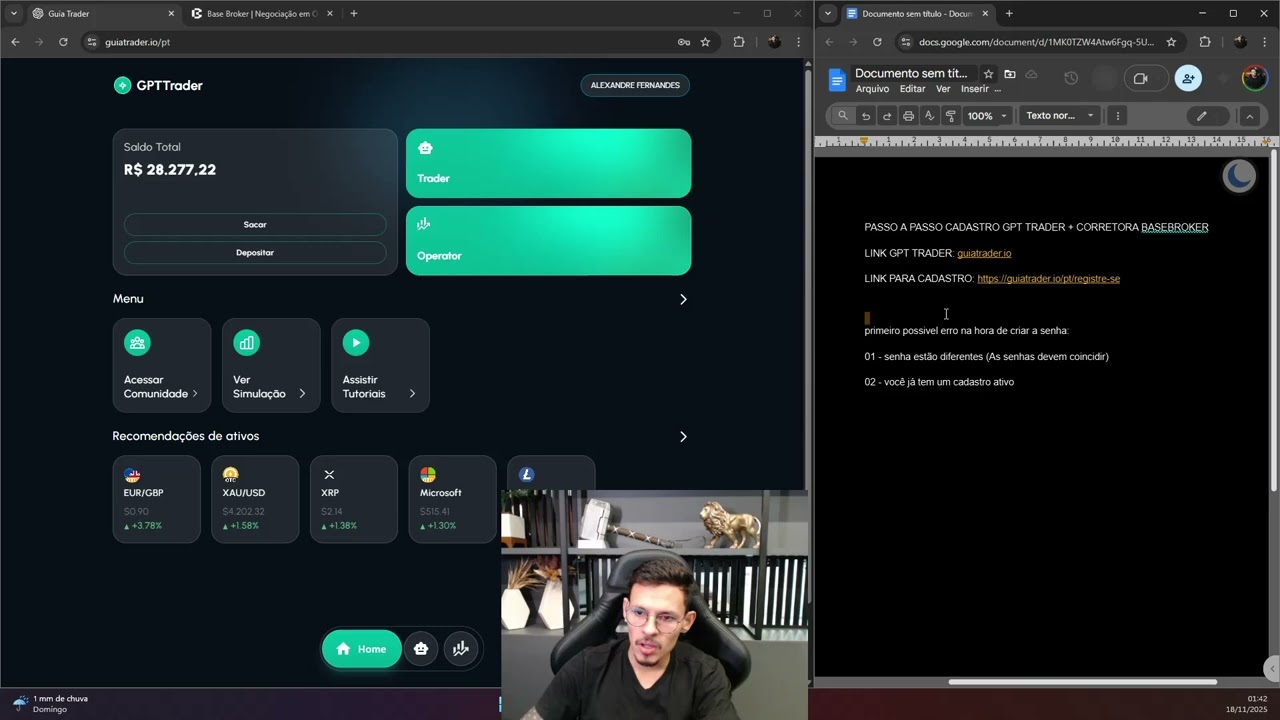Viewport: 1280px width, 720px height.
Task: Expand the Menu section arrow
Action: click(x=683, y=299)
